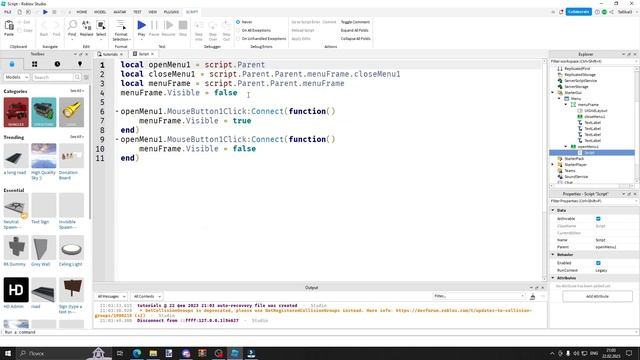
Task: Open the Toolbox marketplace tab icon
Action: click(12, 64)
